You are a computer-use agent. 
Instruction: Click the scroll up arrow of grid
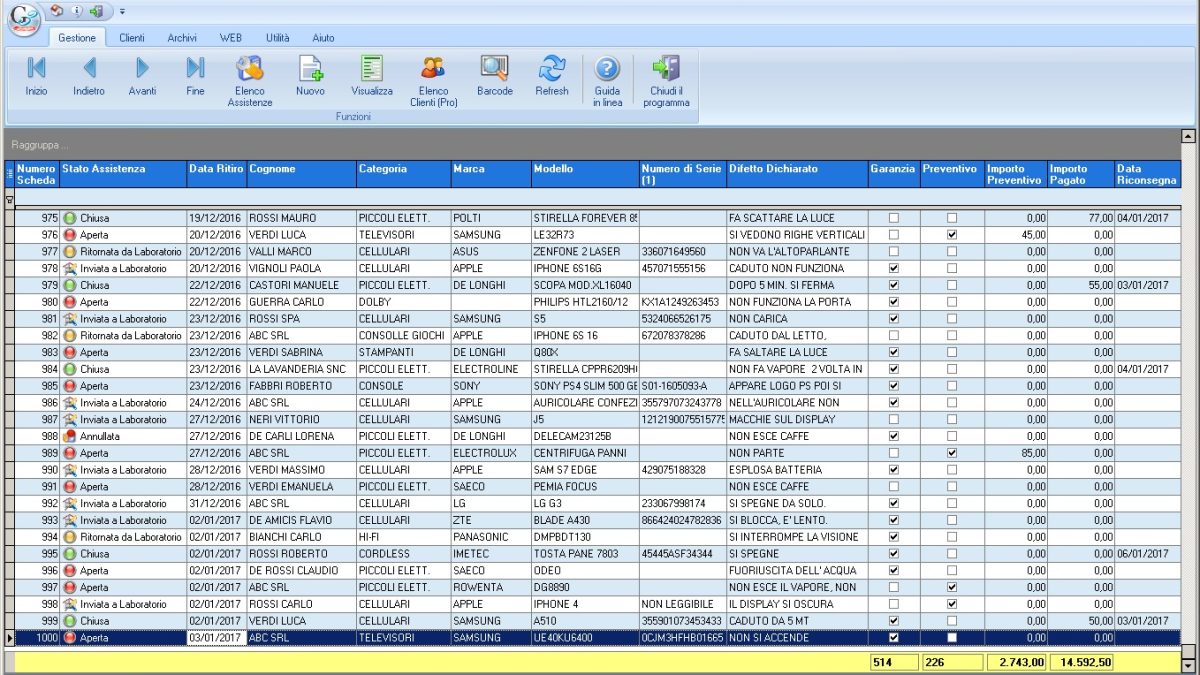coord(1189,136)
